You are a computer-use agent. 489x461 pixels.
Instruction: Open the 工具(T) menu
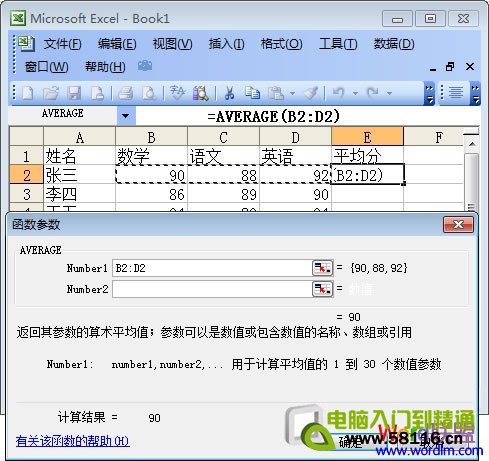coord(338,44)
